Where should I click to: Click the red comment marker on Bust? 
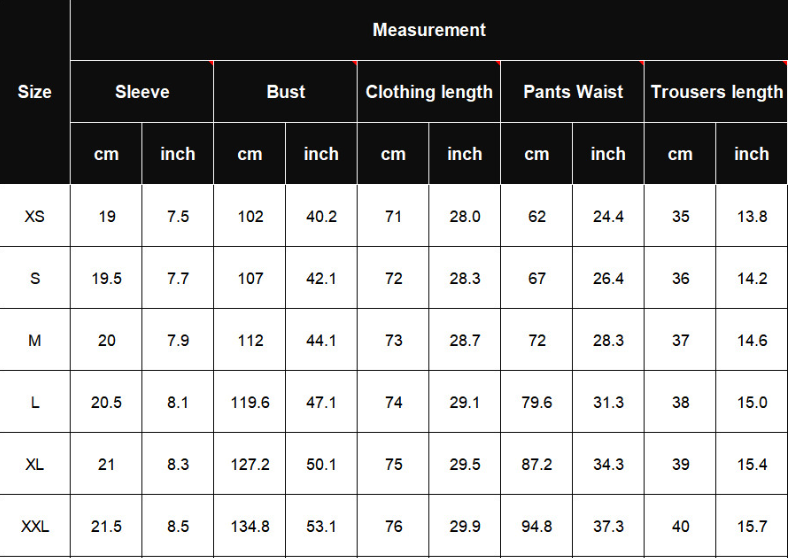tap(355, 63)
